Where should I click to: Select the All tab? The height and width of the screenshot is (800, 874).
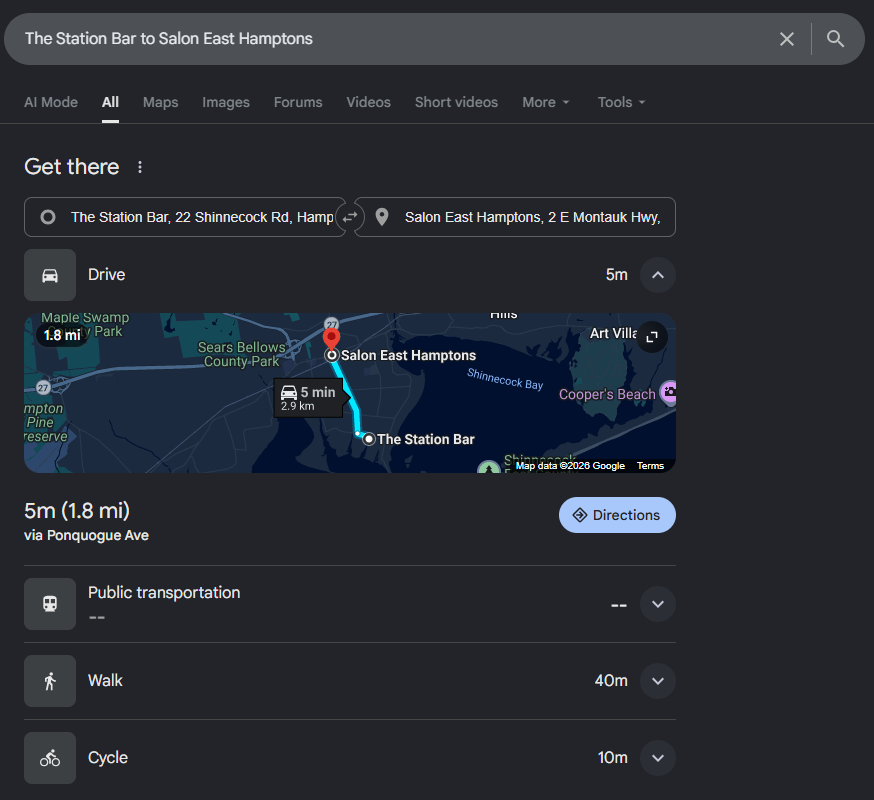110,102
